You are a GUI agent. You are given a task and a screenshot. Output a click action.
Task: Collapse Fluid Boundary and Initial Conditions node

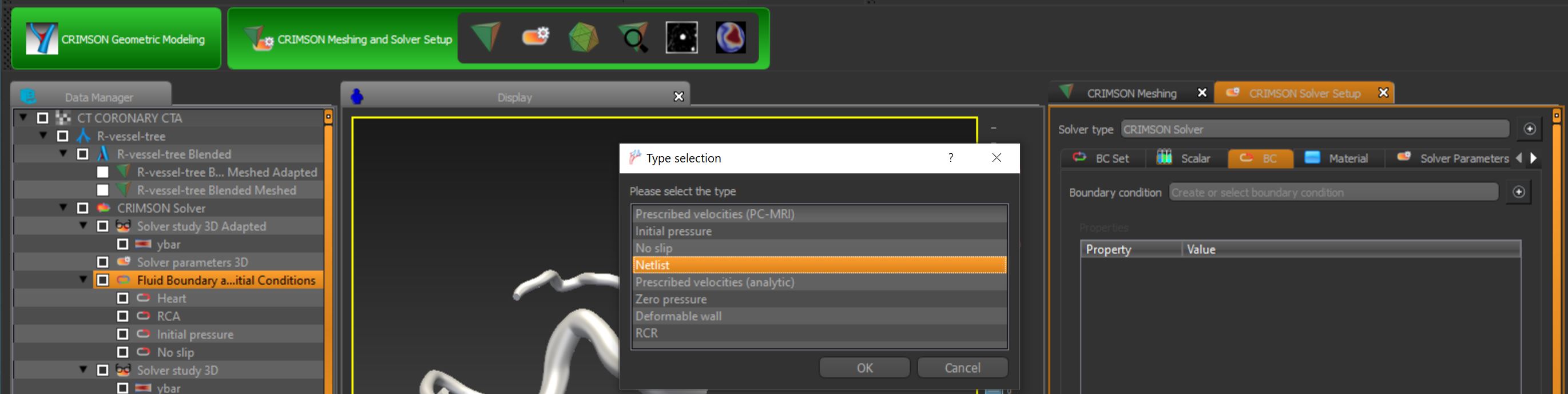tap(84, 280)
